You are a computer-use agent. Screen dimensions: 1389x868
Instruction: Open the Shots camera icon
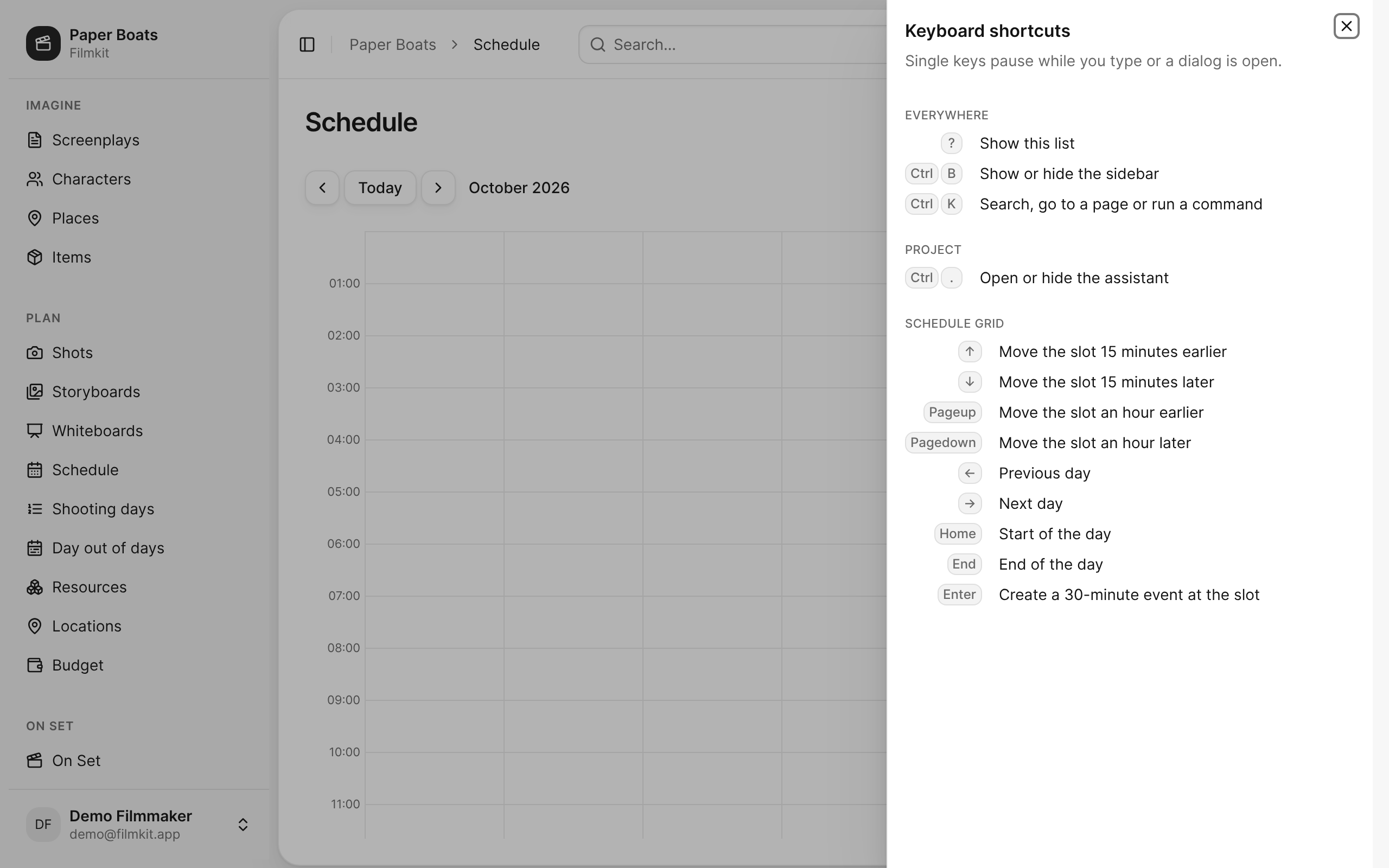coord(34,353)
